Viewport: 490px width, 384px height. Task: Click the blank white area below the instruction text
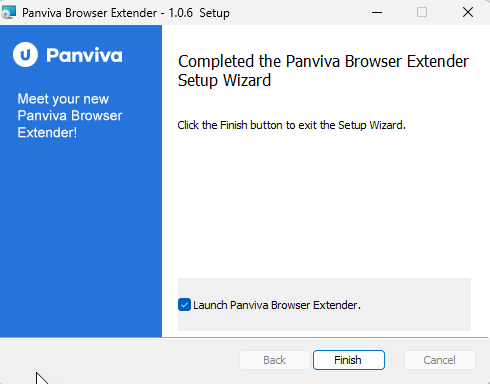tap(323, 203)
